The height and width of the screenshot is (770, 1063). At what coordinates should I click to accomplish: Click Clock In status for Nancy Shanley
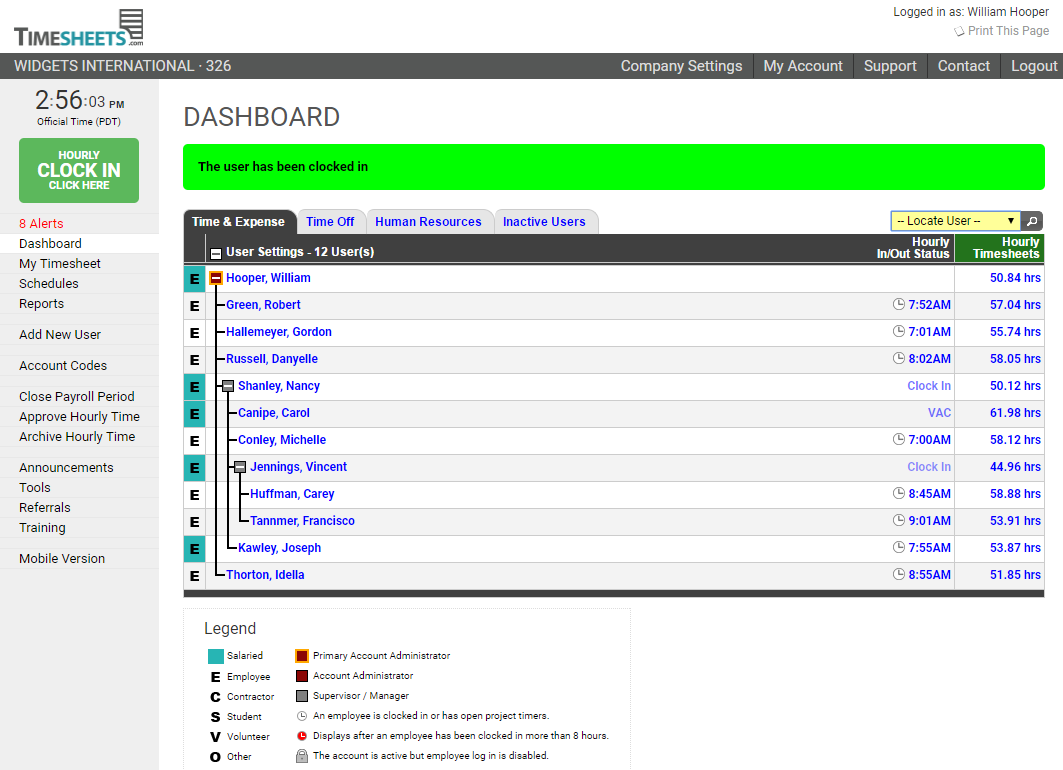(928, 386)
